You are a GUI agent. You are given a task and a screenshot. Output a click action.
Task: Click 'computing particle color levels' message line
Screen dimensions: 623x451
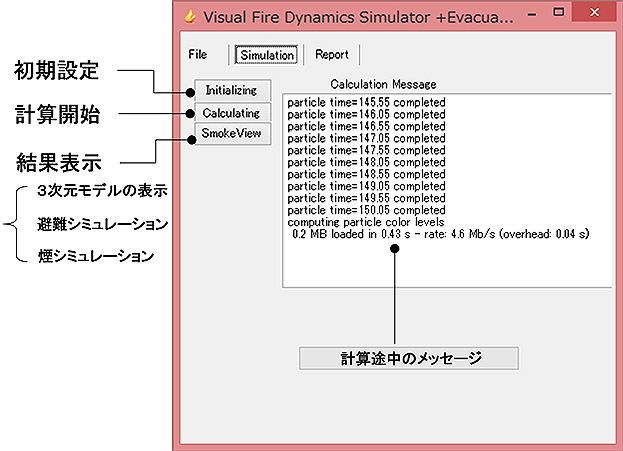coord(366,222)
